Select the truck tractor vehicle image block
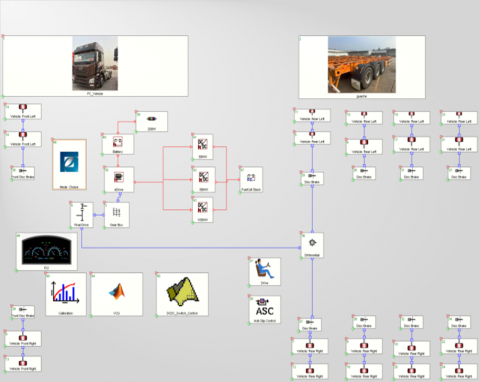 coord(95,66)
